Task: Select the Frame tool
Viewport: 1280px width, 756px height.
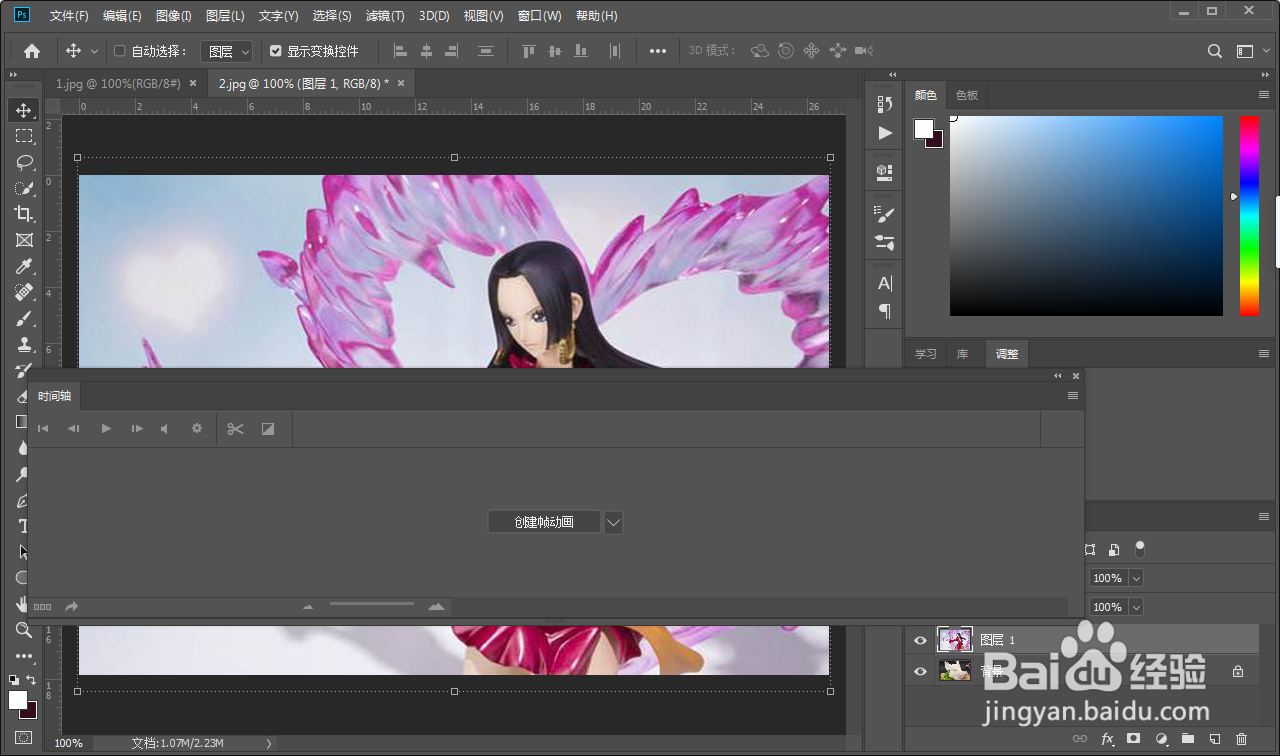Action: 24,240
